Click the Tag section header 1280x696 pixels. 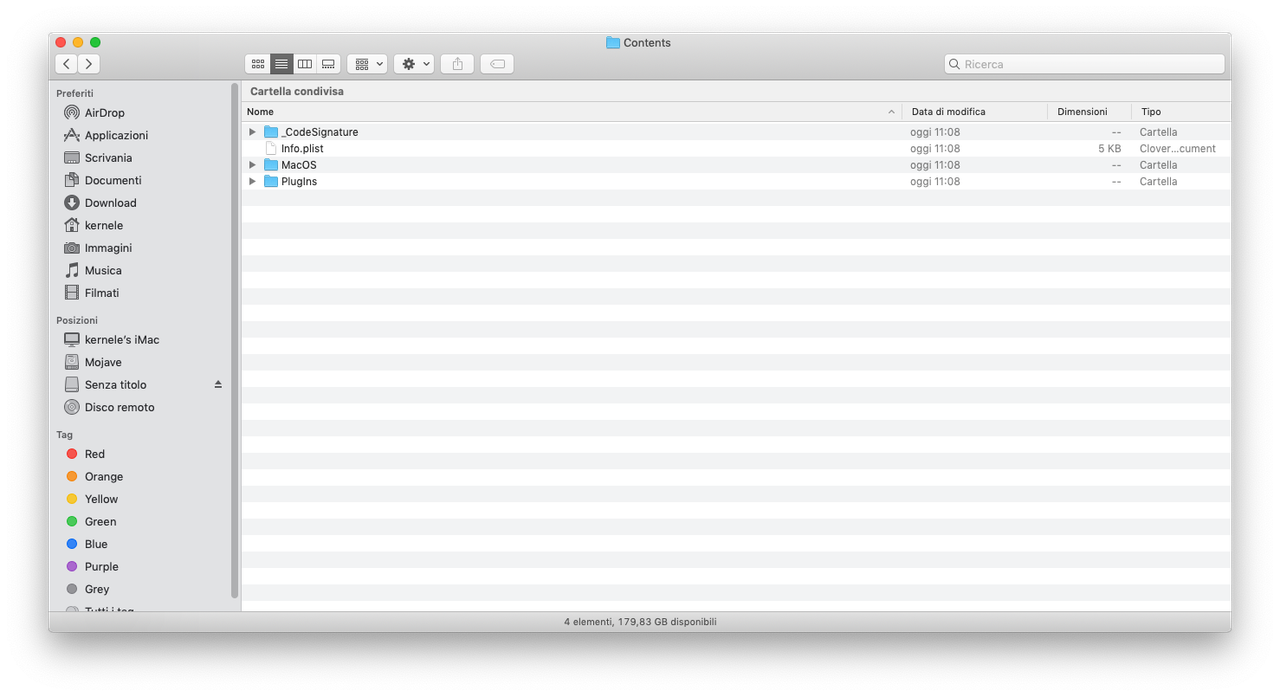point(64,435)
